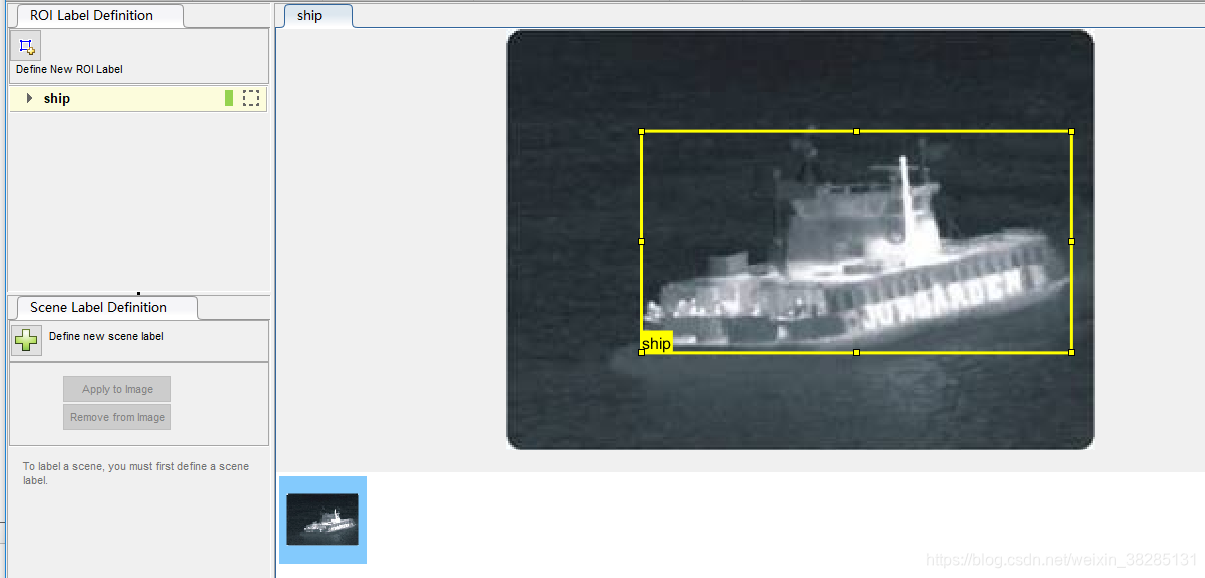Expand the ship ROI label row
1205x578 pixels.
click(x=29, y=98)
